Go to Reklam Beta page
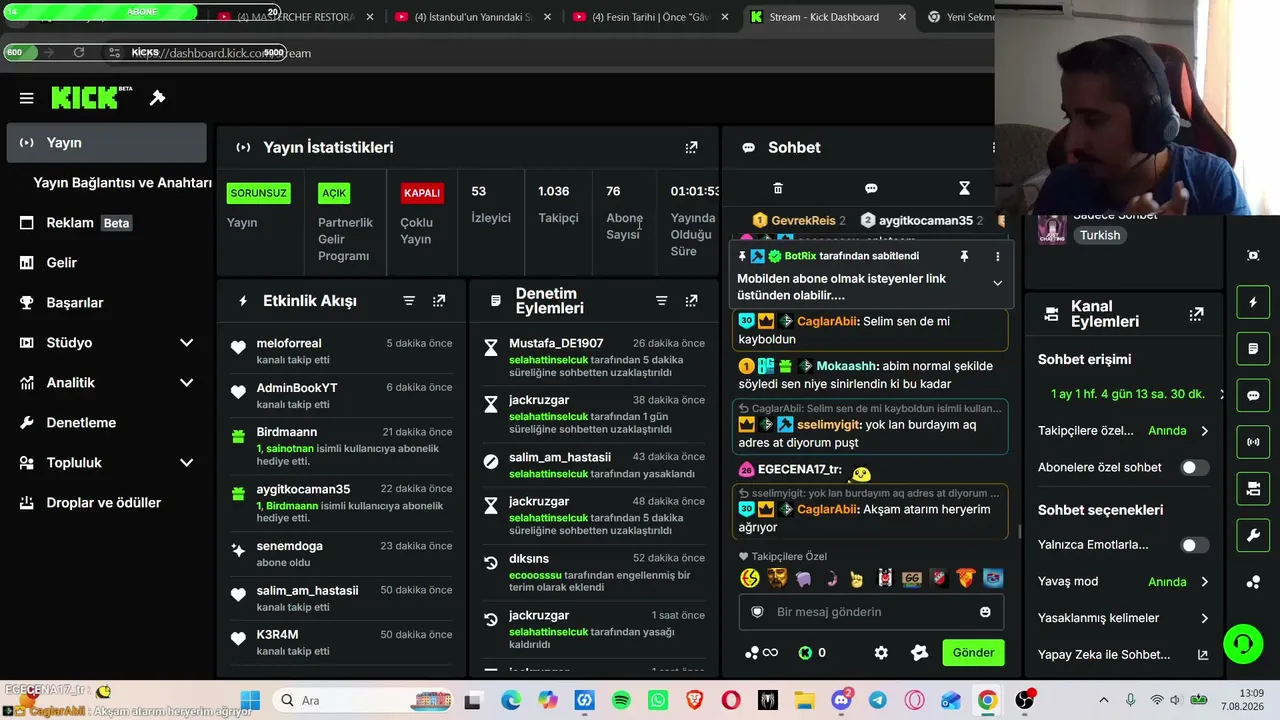This screenshot has width=1280, height=720. pos(106,223)
